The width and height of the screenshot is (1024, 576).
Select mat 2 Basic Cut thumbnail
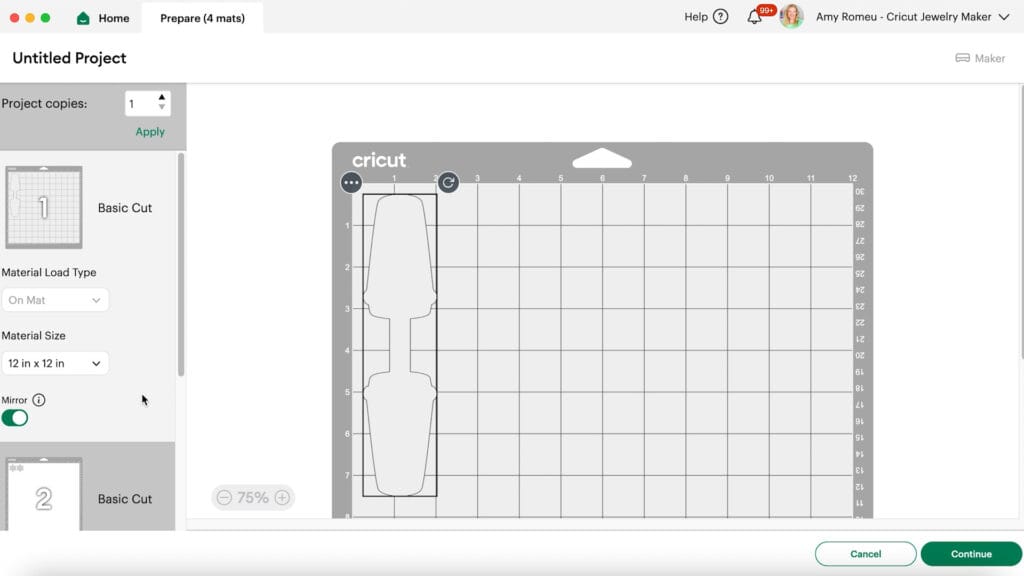pos(44,494)
